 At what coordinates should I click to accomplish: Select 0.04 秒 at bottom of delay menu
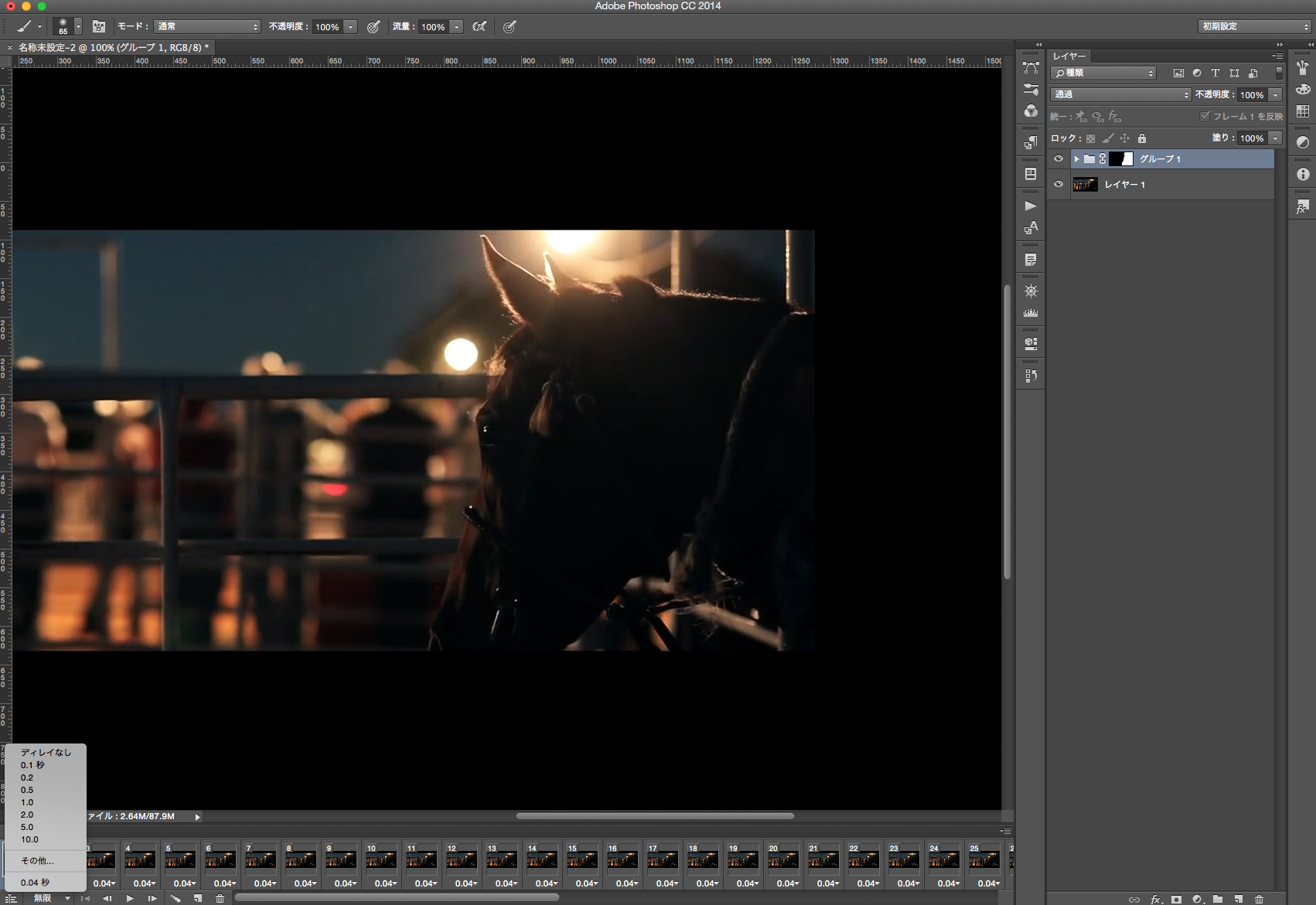(x=46, y=882)
